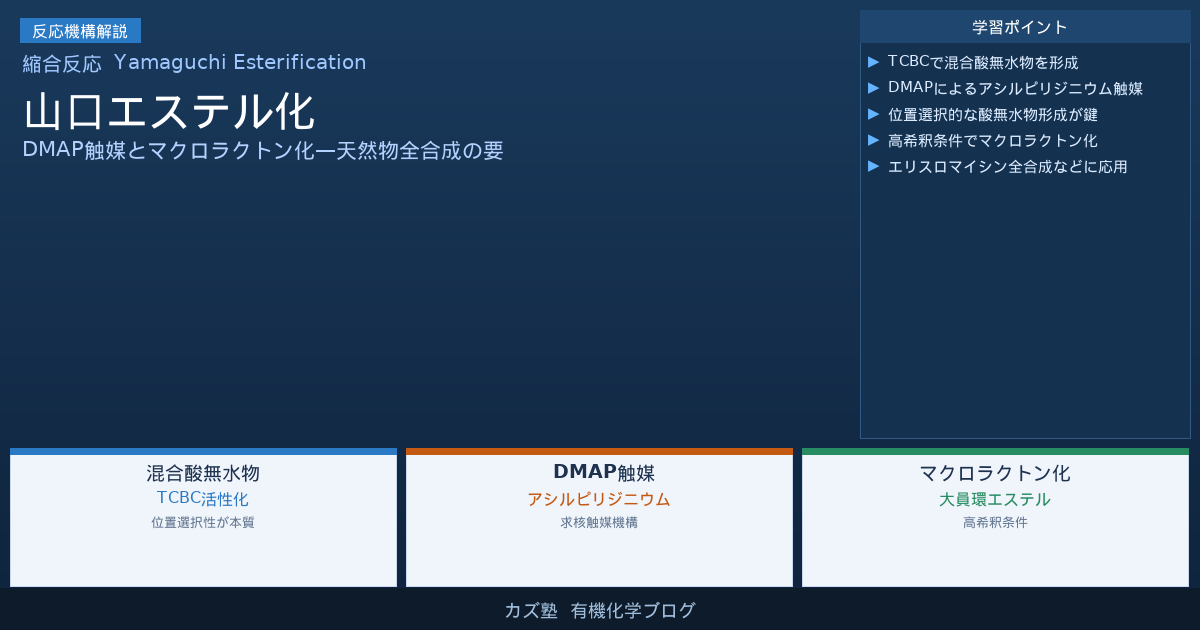Click the green 大員環エステル label
The image size is (1200, 630).
point(995,498)
